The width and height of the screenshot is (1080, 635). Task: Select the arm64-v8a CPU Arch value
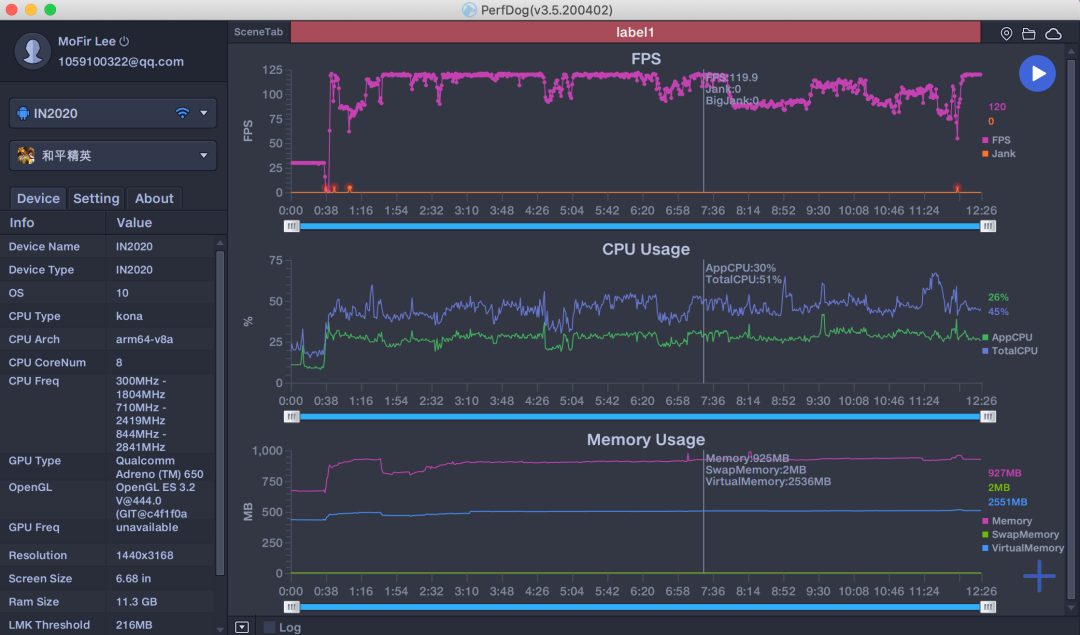(x=144, y=339)
